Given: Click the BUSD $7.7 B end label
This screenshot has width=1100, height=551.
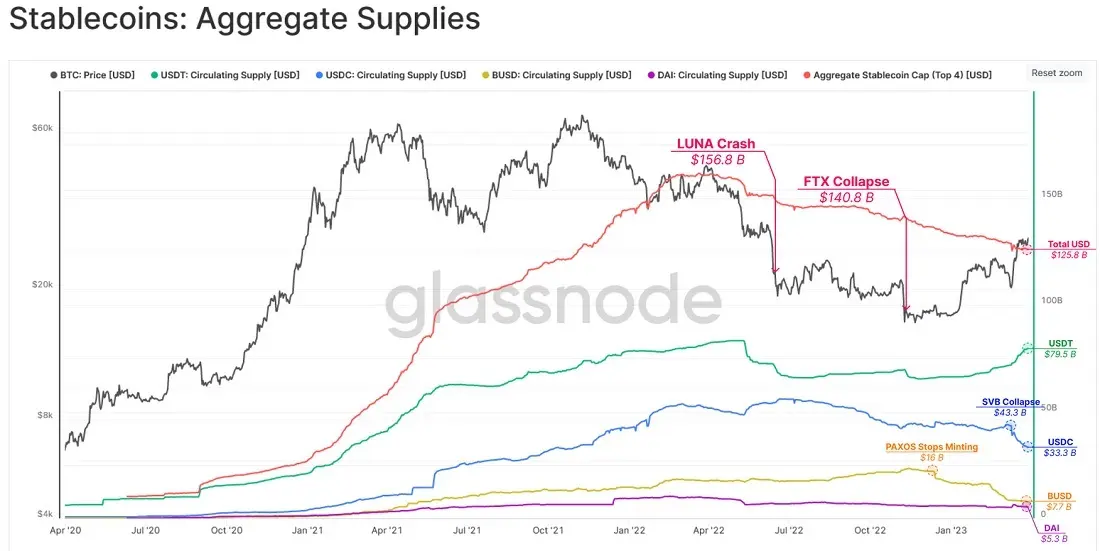Looking at the screenshot, I should [1059, 500].
